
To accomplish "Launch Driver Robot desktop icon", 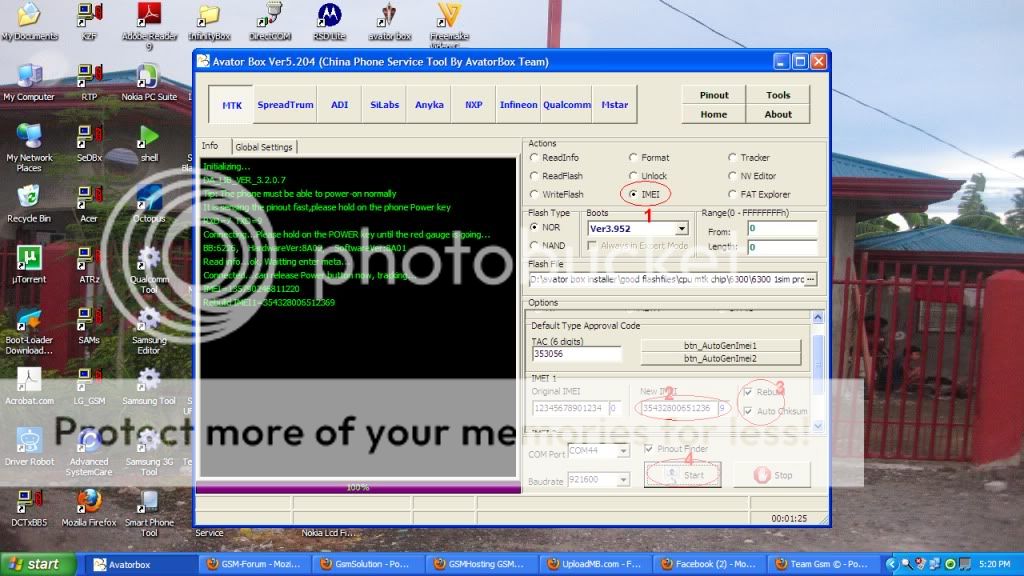I will [29, 441].
